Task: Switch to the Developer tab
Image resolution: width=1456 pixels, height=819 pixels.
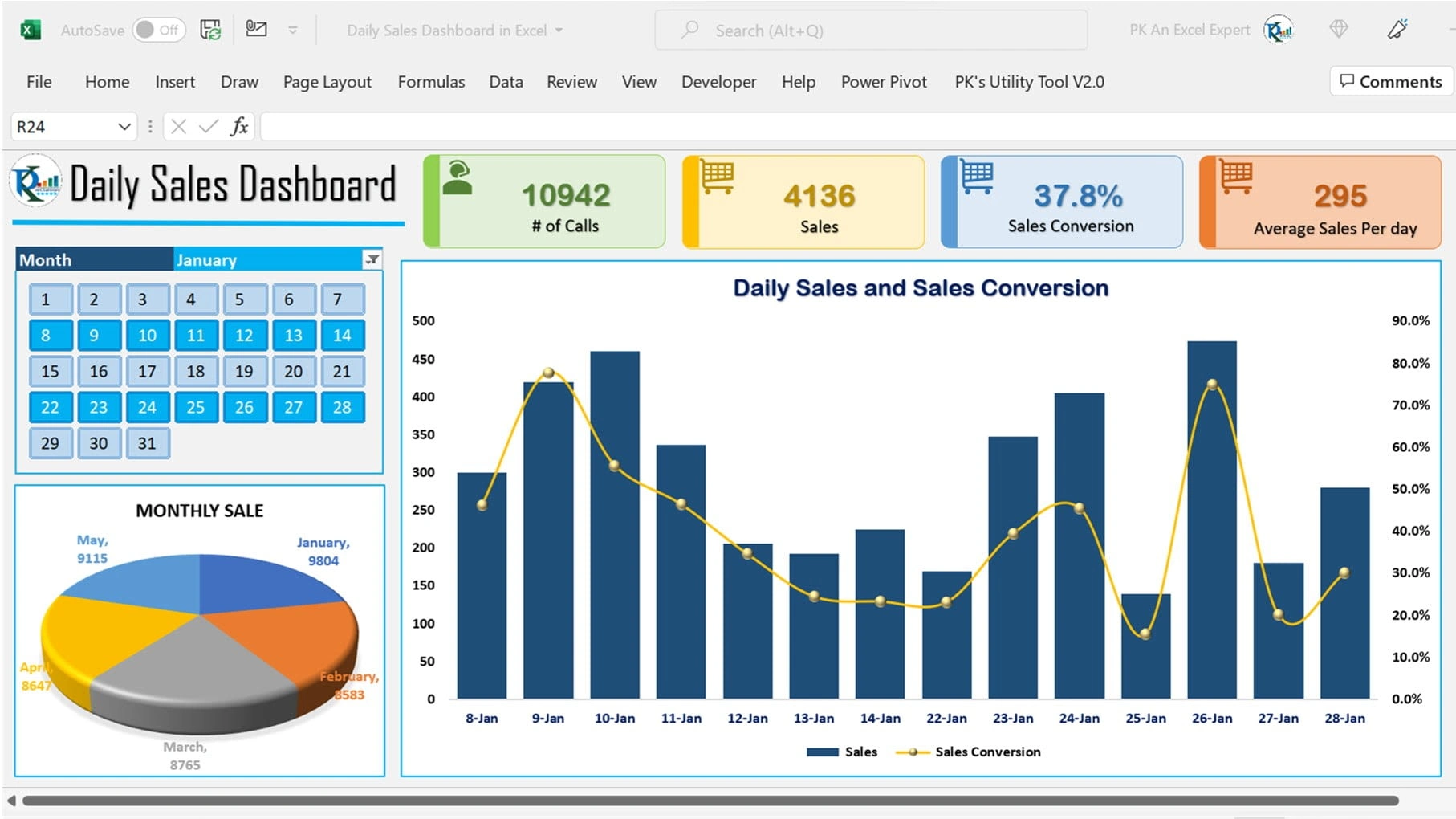Action: tap(718, 82)
